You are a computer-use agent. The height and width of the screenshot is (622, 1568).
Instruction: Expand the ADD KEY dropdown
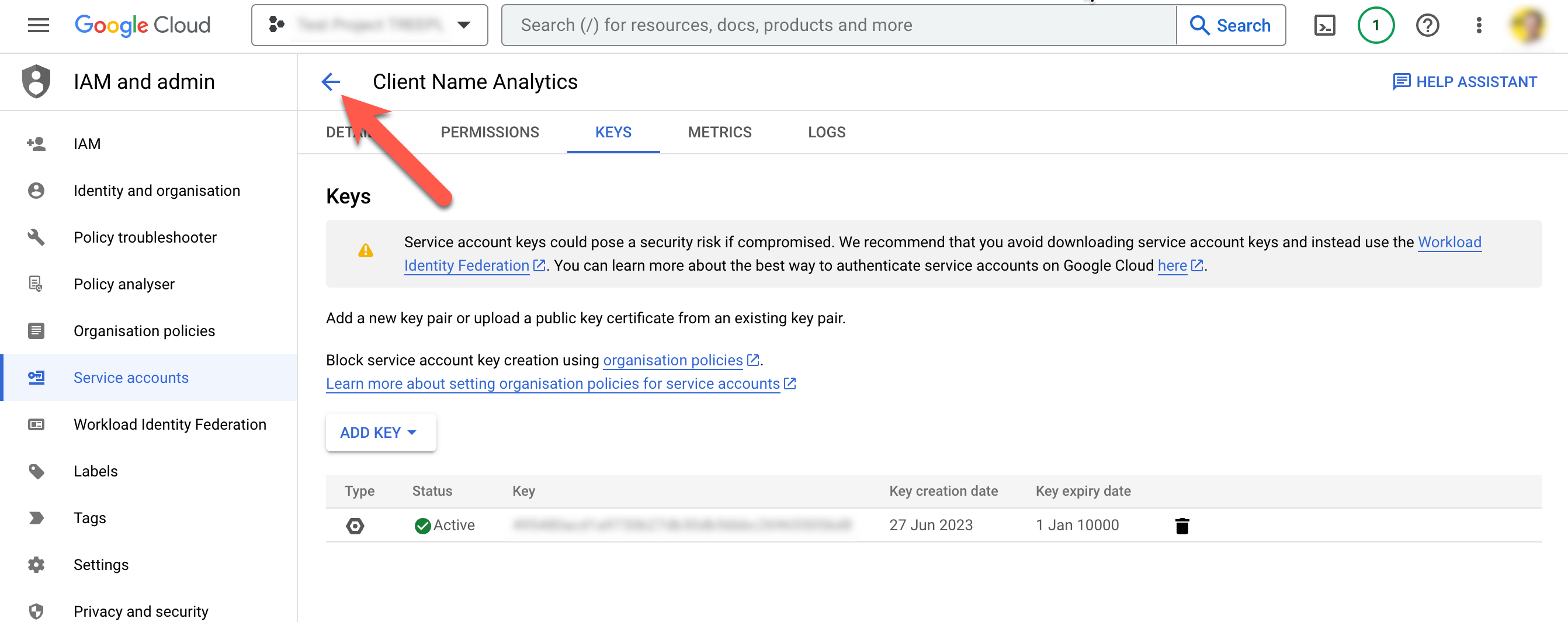380,433
